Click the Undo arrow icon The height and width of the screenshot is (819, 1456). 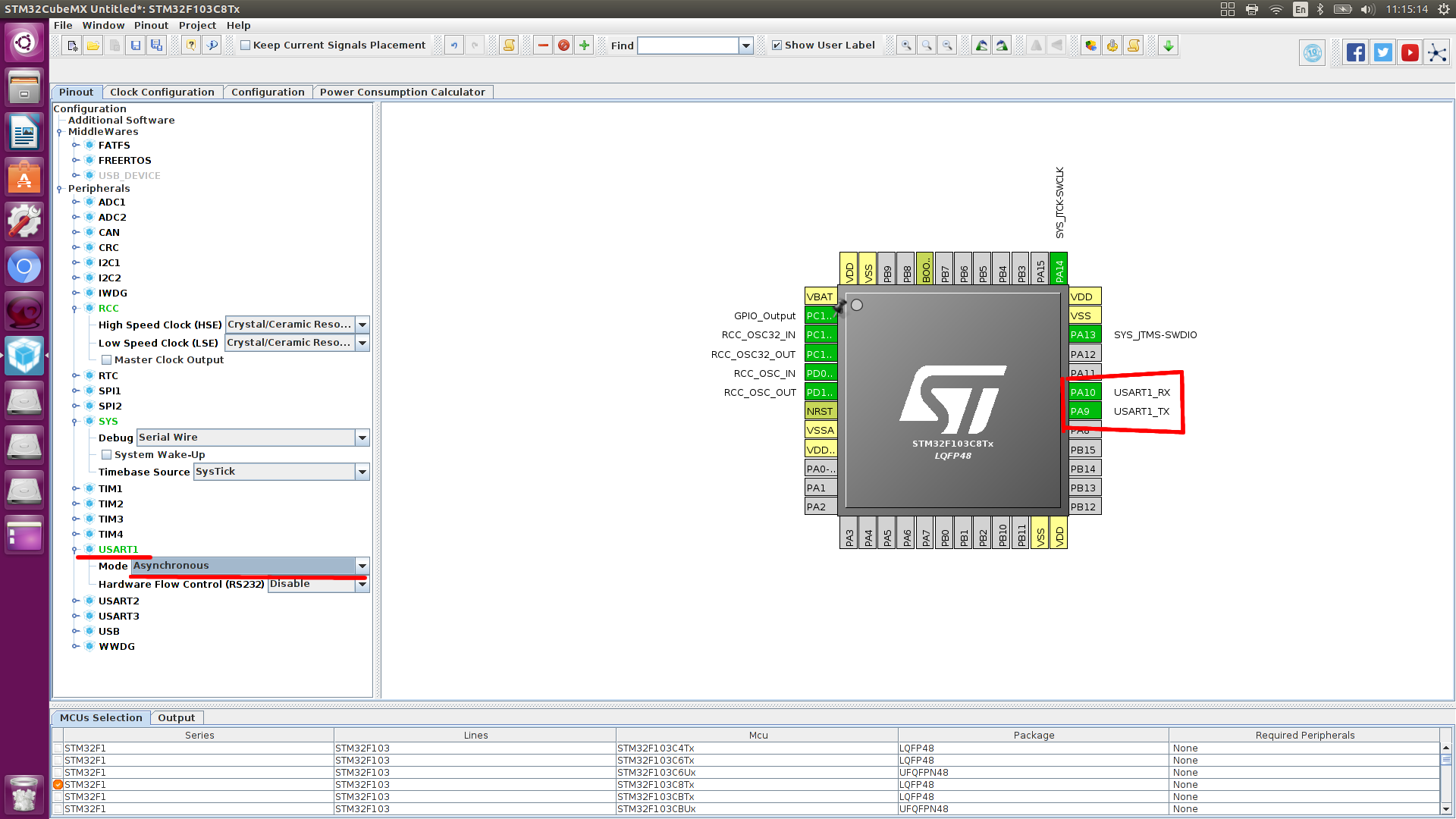click(454, 45)
